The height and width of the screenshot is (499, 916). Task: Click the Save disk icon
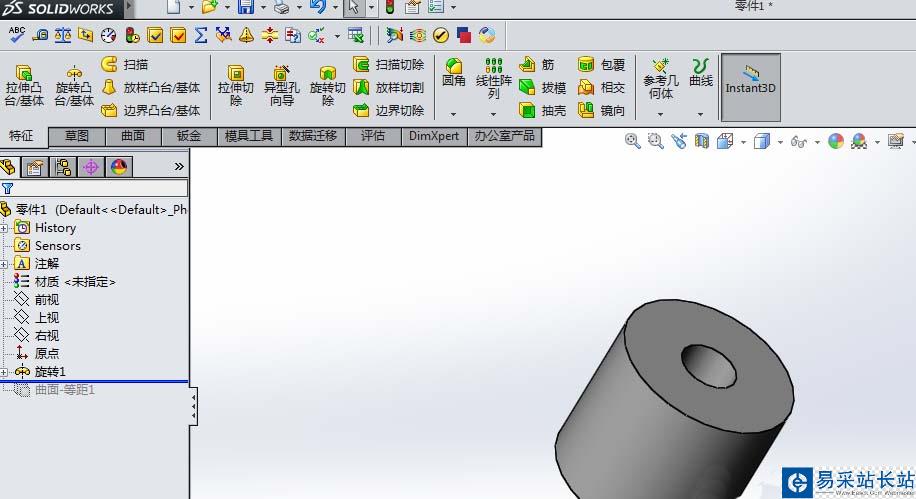click(245, 7)
